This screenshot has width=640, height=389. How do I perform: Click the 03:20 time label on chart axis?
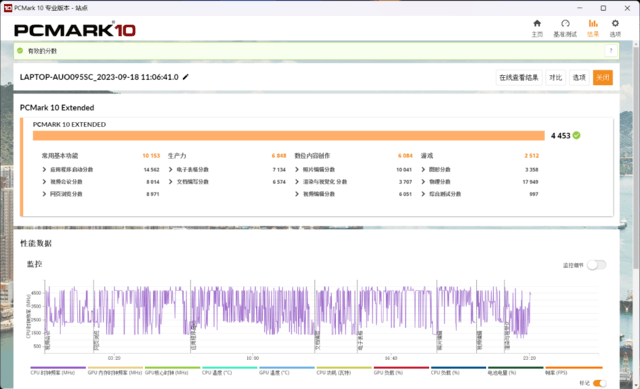pyautogui.click(x=114, y=358)
